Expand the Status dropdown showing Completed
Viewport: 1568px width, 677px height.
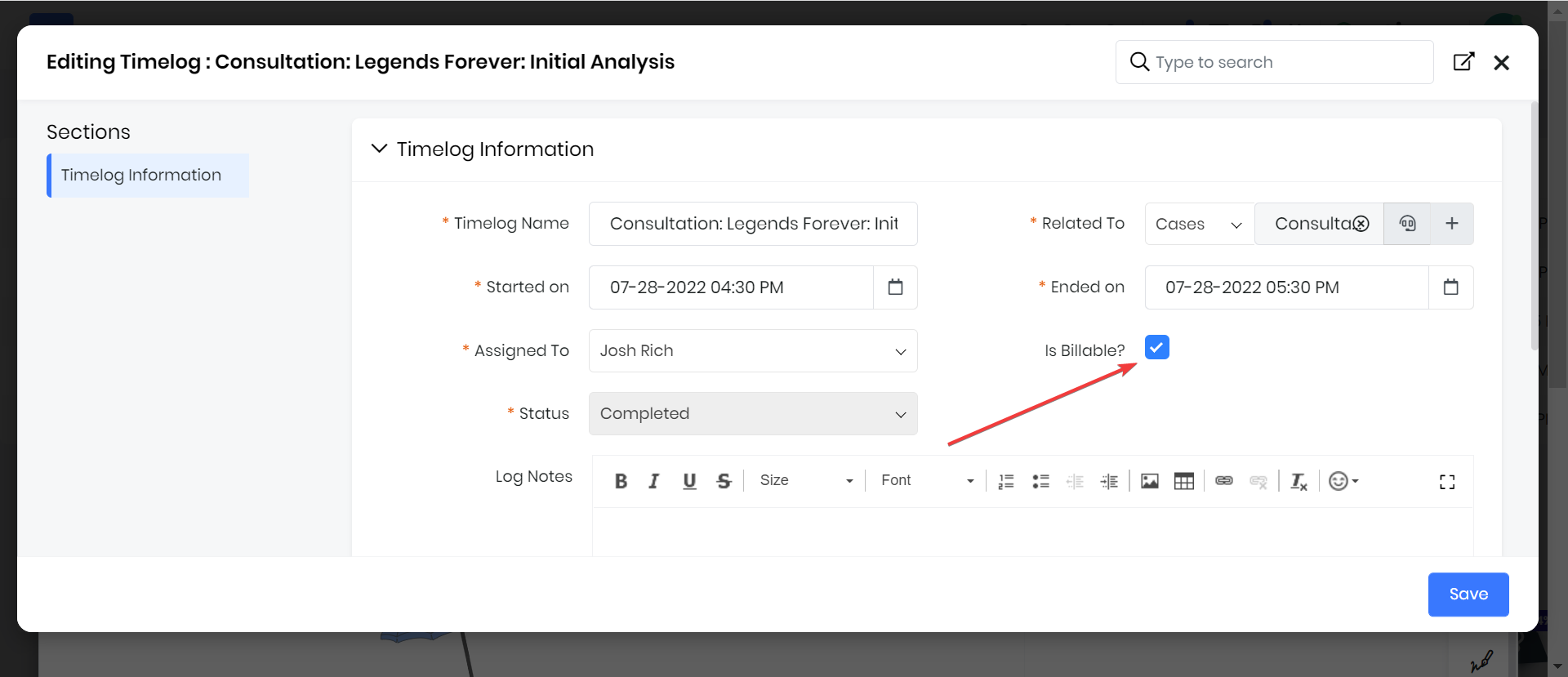(x=752, y=414)
